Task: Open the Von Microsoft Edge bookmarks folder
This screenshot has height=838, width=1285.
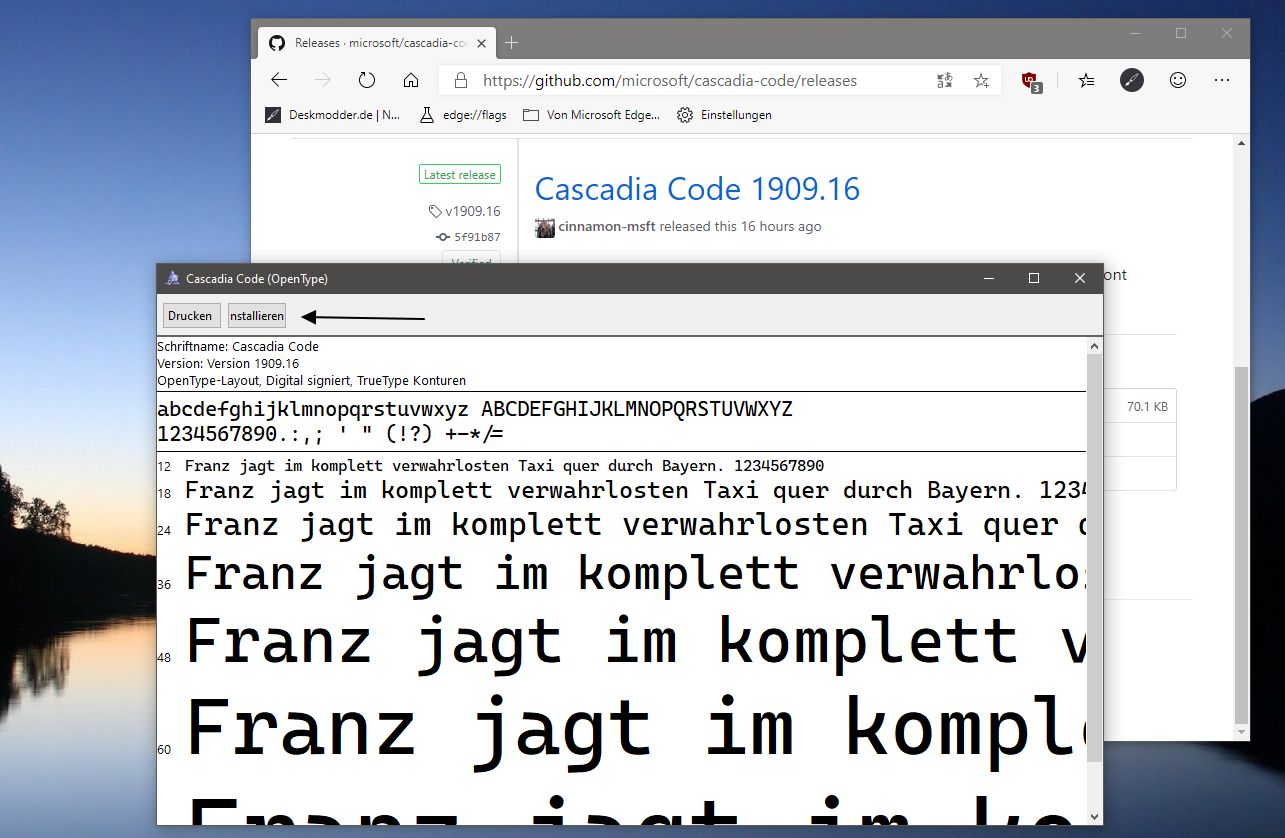Action: click(x=591, y=115)
